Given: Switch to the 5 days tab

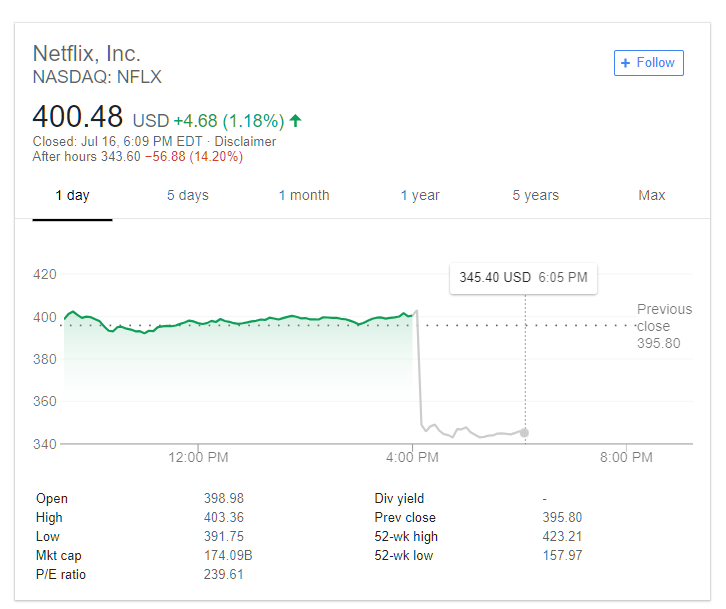Looking at the screenshot, I should [x=188, y=195].
